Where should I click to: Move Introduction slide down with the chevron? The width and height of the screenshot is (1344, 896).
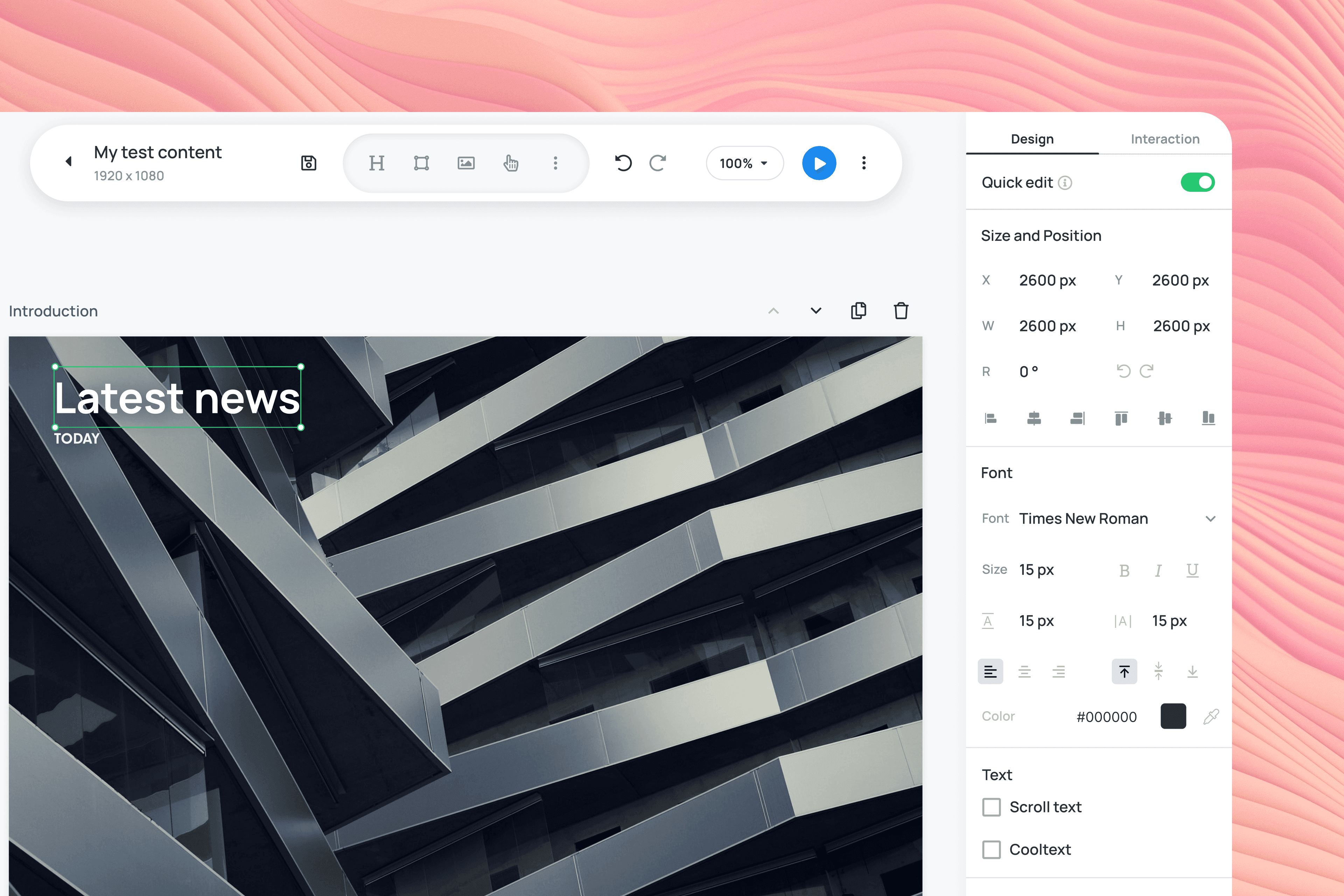tap(815, 311)
